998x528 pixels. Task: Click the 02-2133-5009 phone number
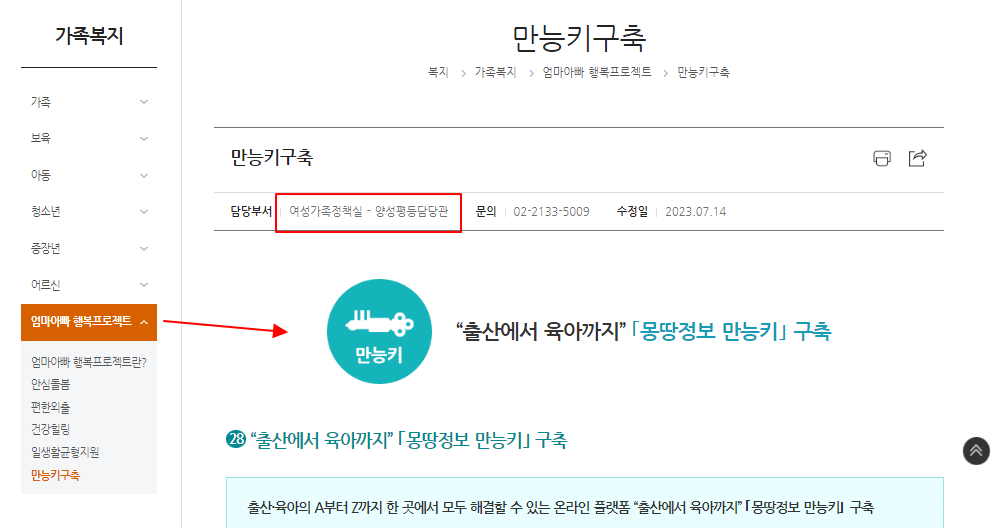click(551, 211)
